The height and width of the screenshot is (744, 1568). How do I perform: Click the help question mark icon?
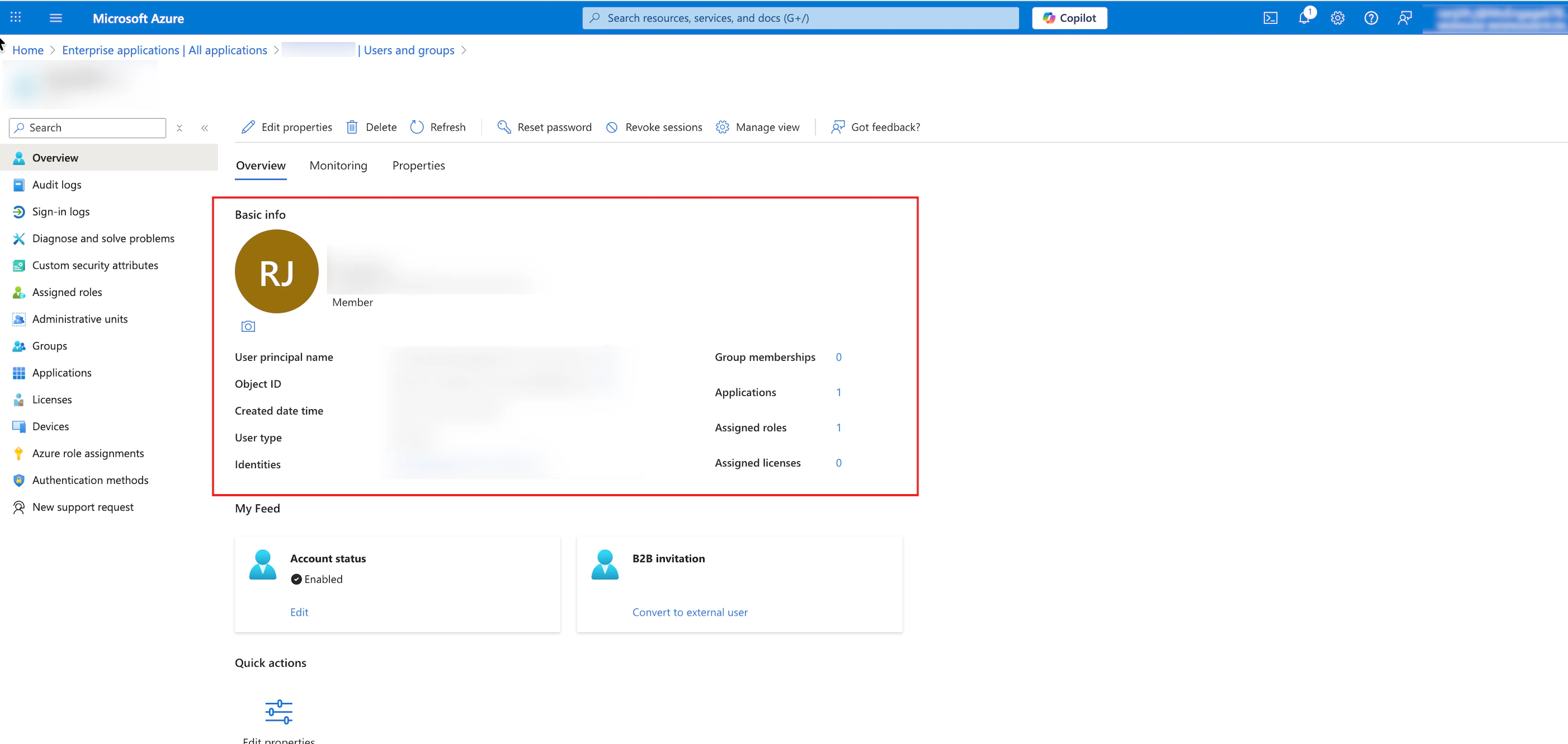[1371, 18]
